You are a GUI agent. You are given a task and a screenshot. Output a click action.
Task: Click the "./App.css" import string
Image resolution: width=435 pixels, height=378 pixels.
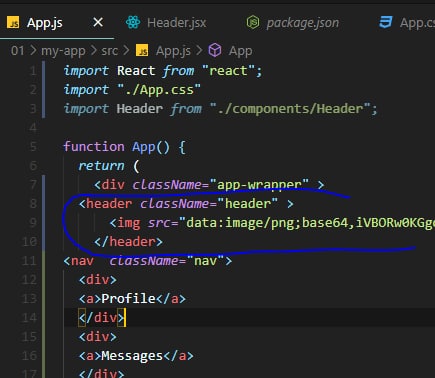click(159, 90)
